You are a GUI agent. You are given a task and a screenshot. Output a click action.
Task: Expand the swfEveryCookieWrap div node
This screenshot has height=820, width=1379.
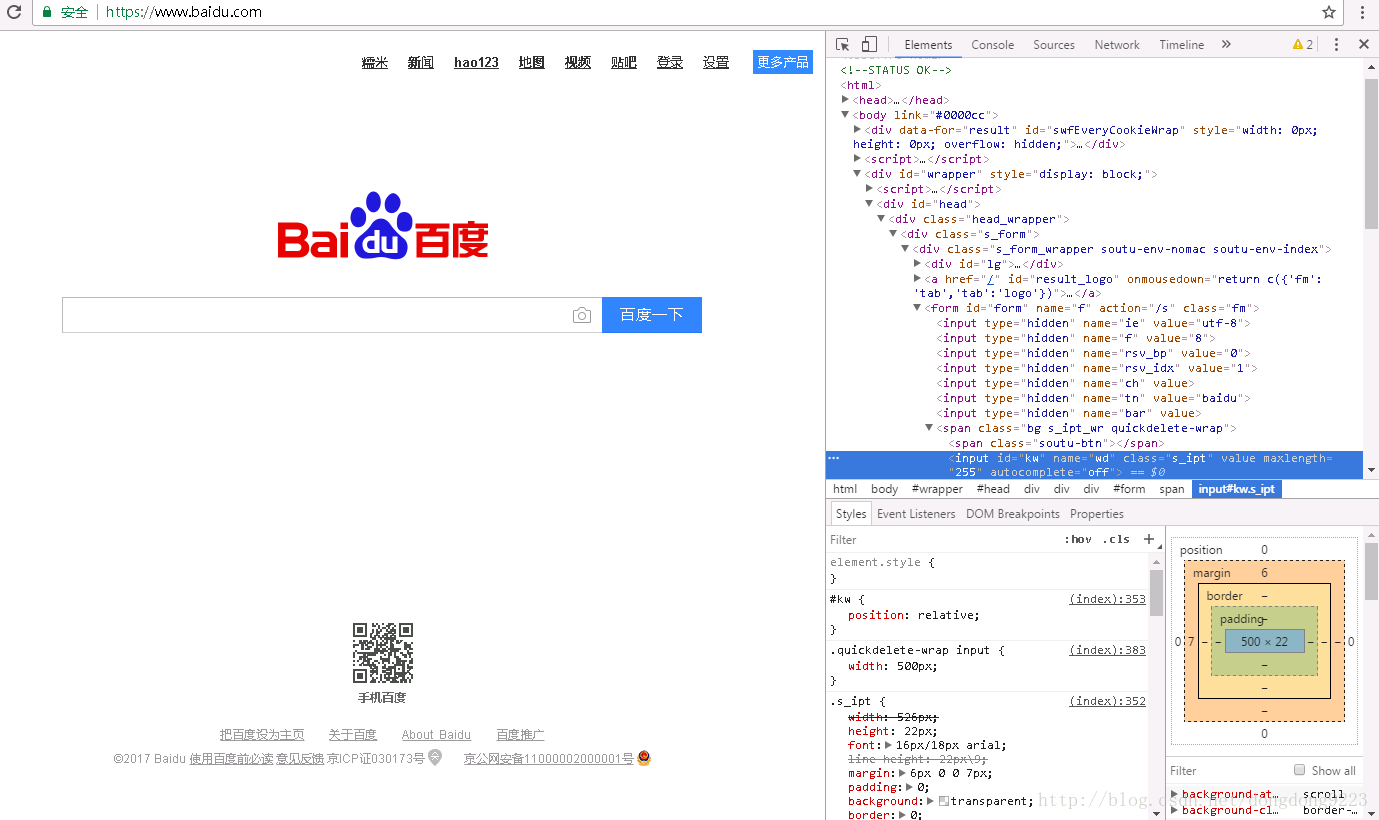point(858,130)
